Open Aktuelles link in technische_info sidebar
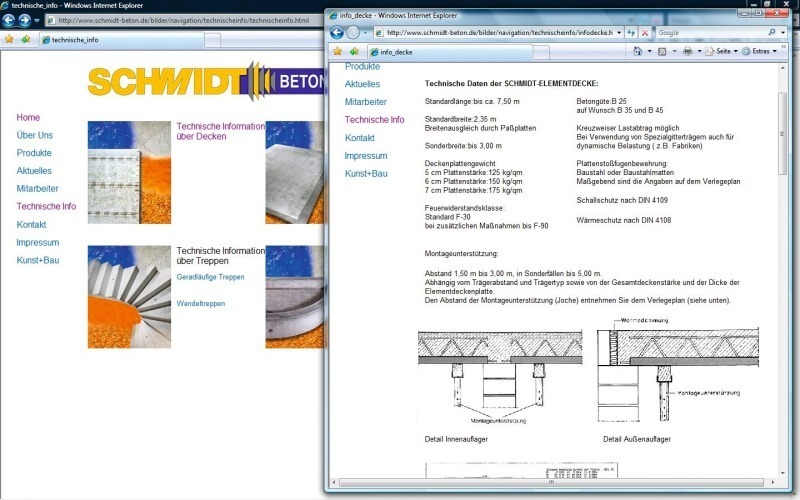This screenshot has height=500, width=800. 34,171
